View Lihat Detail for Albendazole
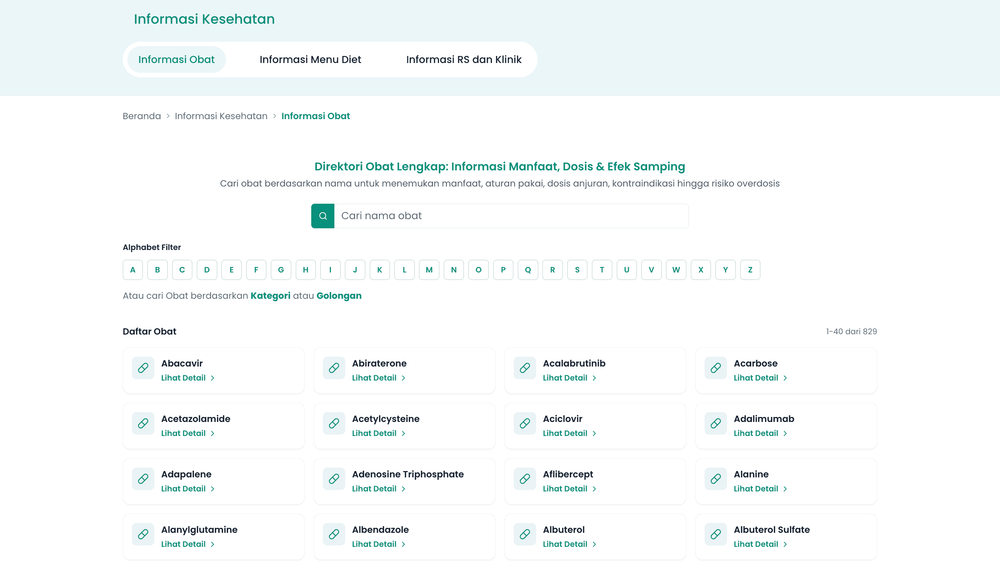1000x566 pixels. click(x=379, y=544)
